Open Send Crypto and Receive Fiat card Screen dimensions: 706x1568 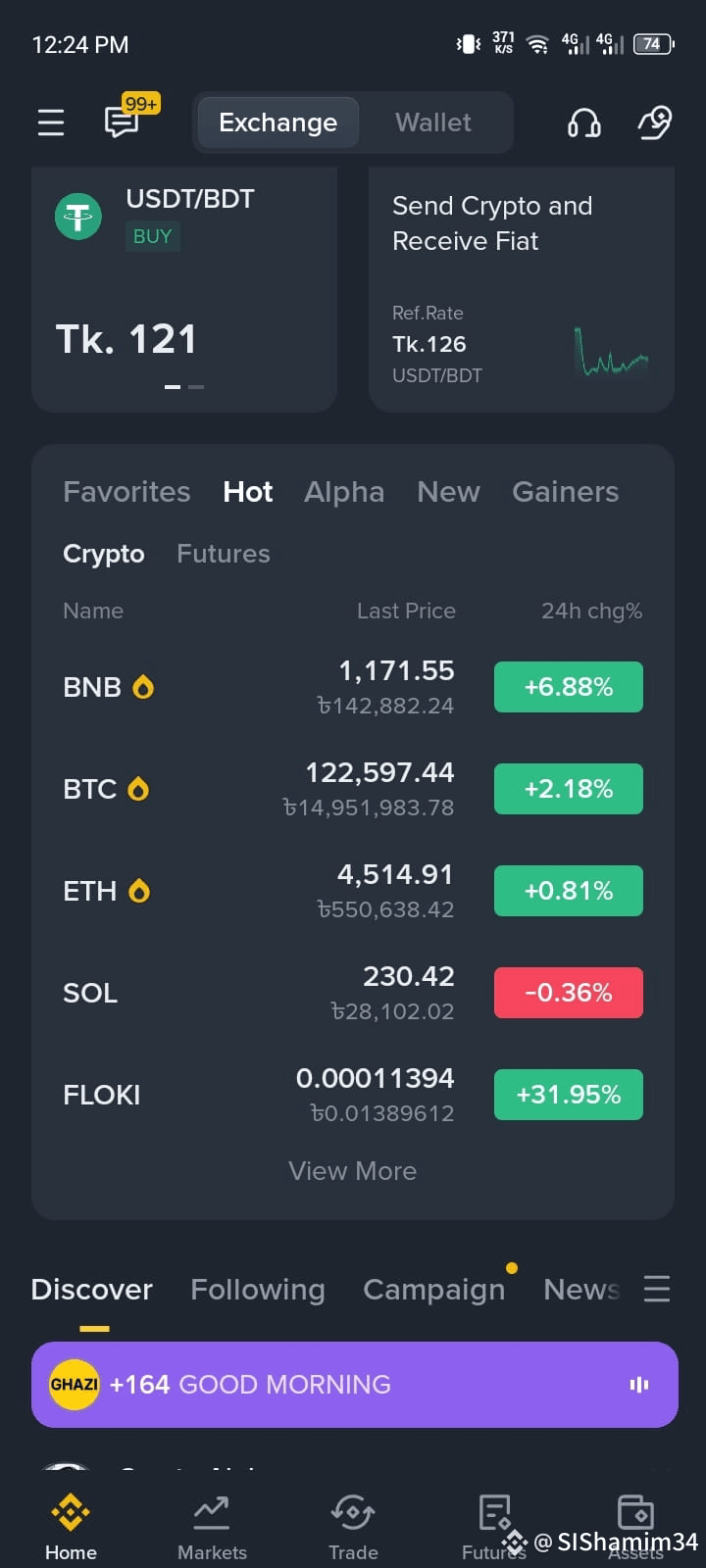pyautogui.click(x=522, y=289)
